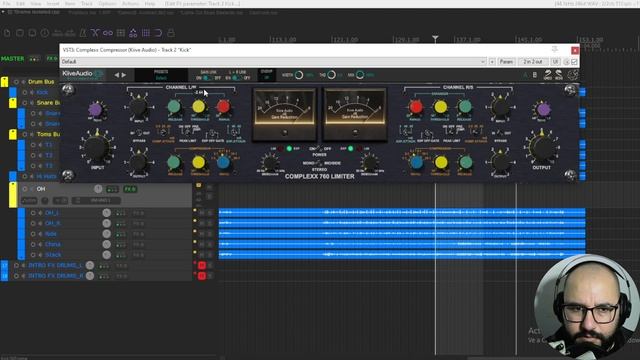Click the undo icon in plugin header
The image size is (640, 360).
click(548, 75)
